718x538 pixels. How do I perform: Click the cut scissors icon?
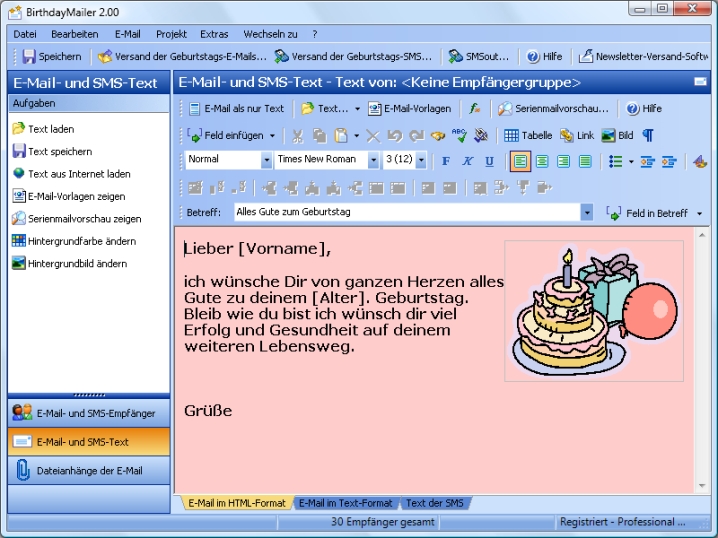coord(297,135)
